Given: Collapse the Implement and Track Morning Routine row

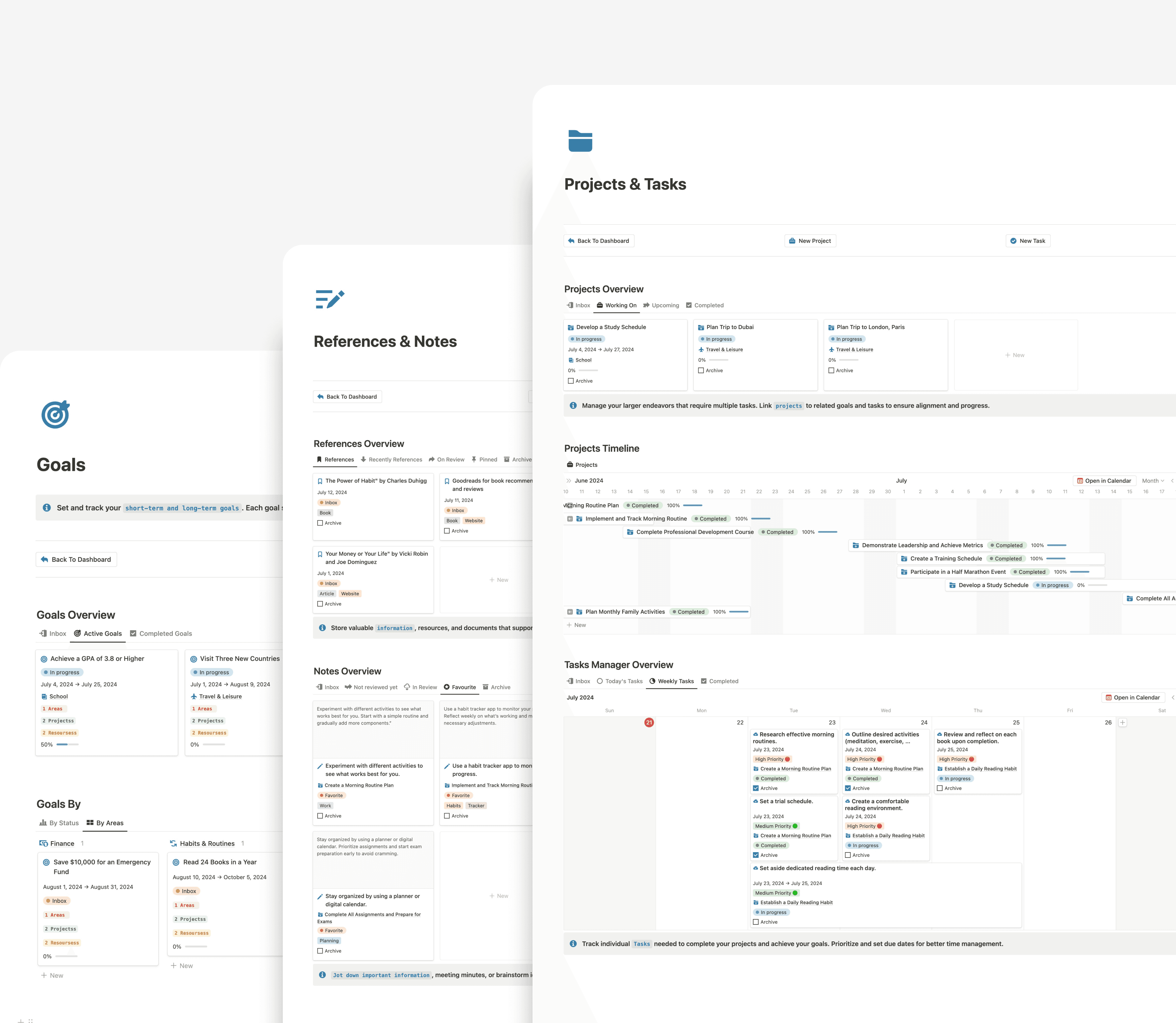Looking at the screenshot, I should (x=570, y=519).
